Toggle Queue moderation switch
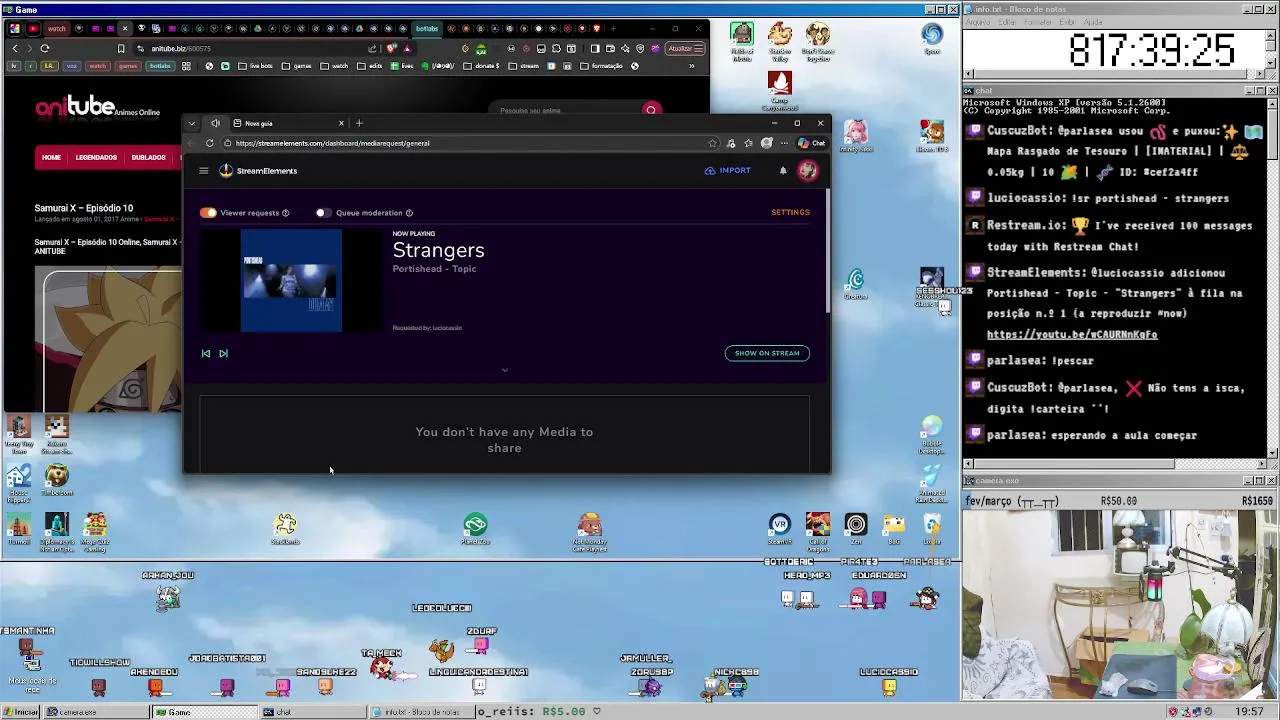This screenshot has height=720, width=1280. (322, 213)
